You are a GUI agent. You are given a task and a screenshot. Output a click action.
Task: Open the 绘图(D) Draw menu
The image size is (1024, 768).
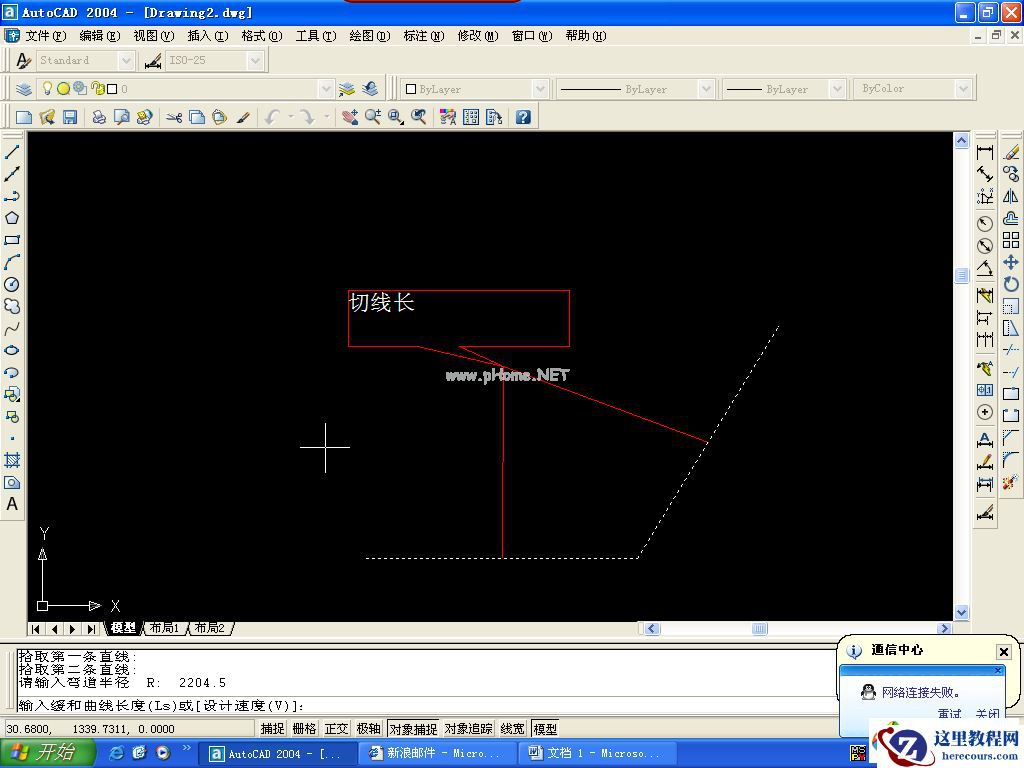(368, 36)
